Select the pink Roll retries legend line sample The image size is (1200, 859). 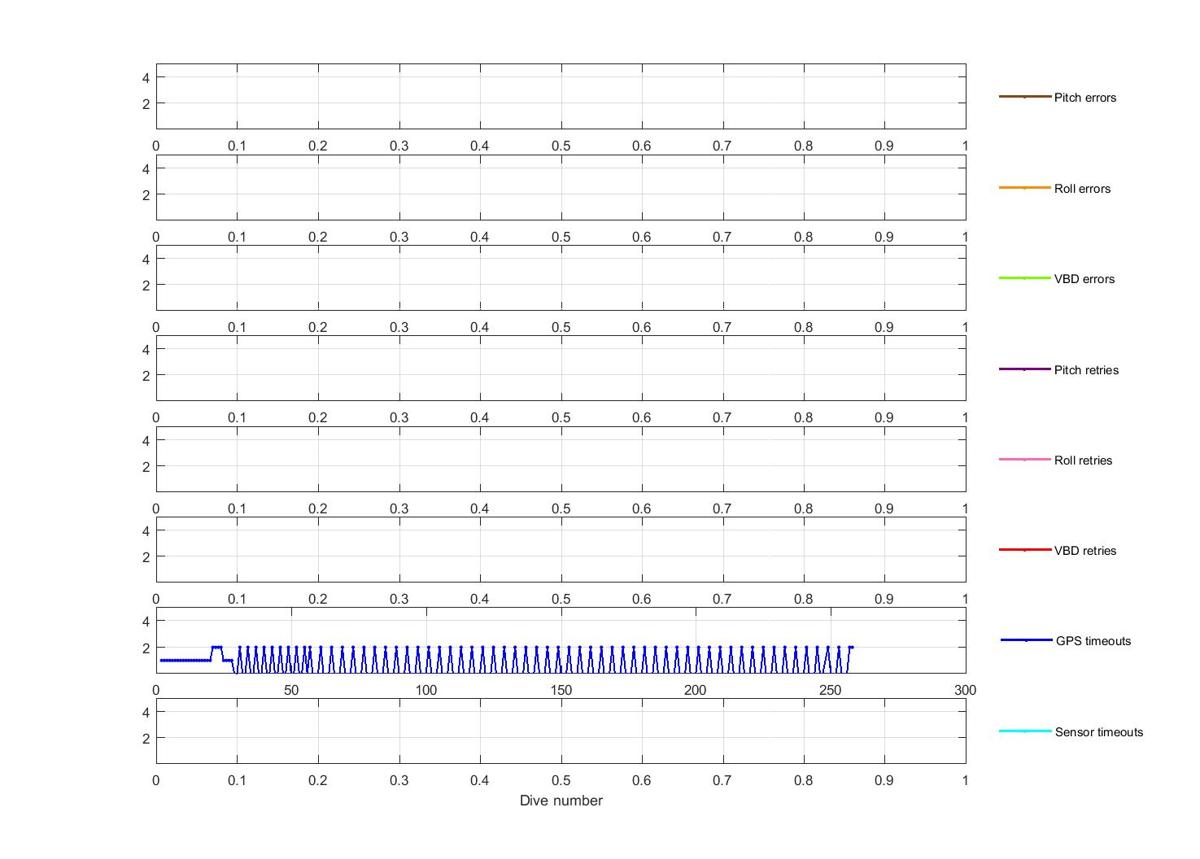click(1025, 460)
